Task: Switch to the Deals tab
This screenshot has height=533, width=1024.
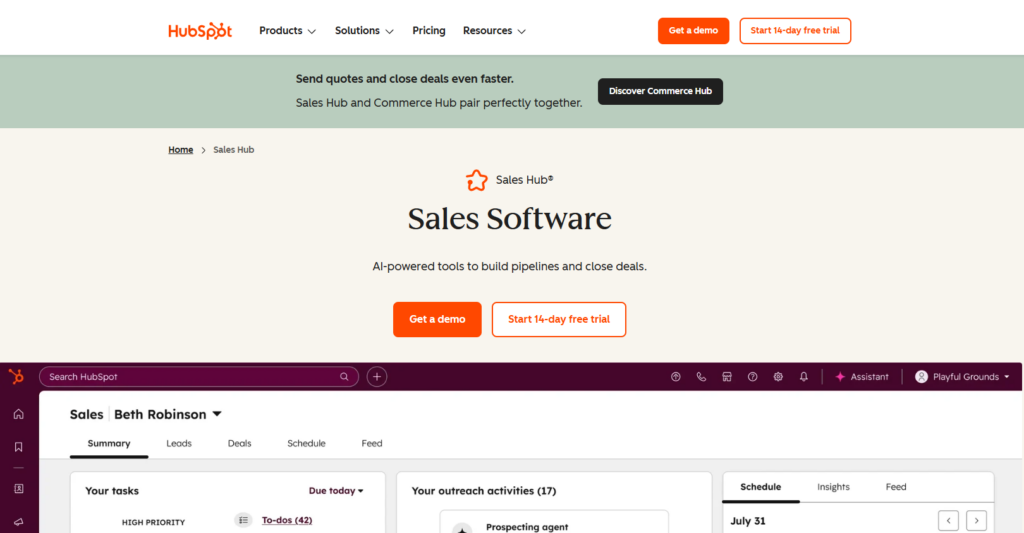Action: coord(239,444)
